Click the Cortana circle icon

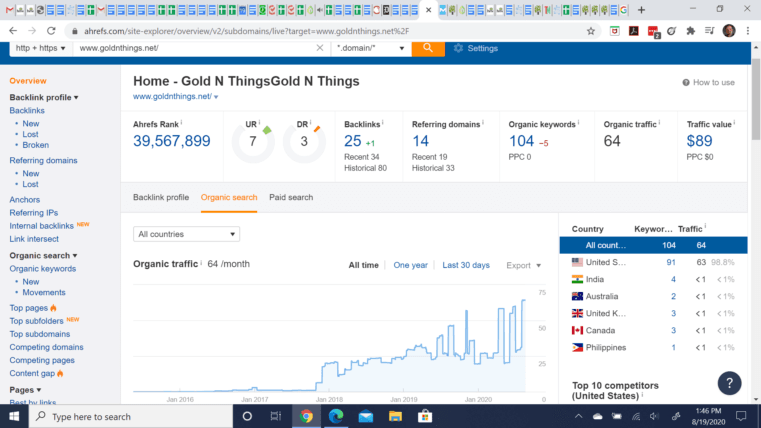pos(247,416)
